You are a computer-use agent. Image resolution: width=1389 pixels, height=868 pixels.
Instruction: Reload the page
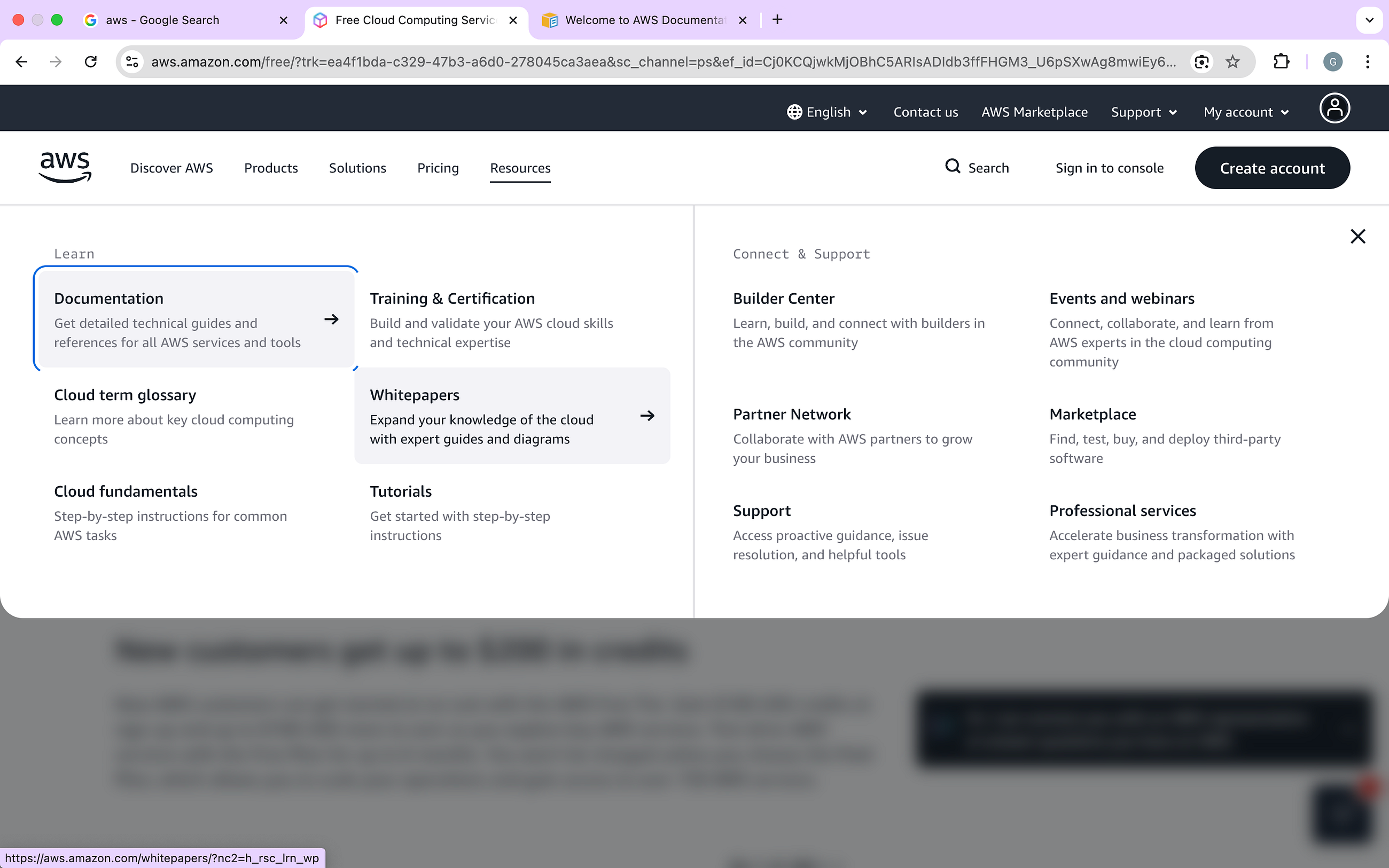(x=91, y=61)
